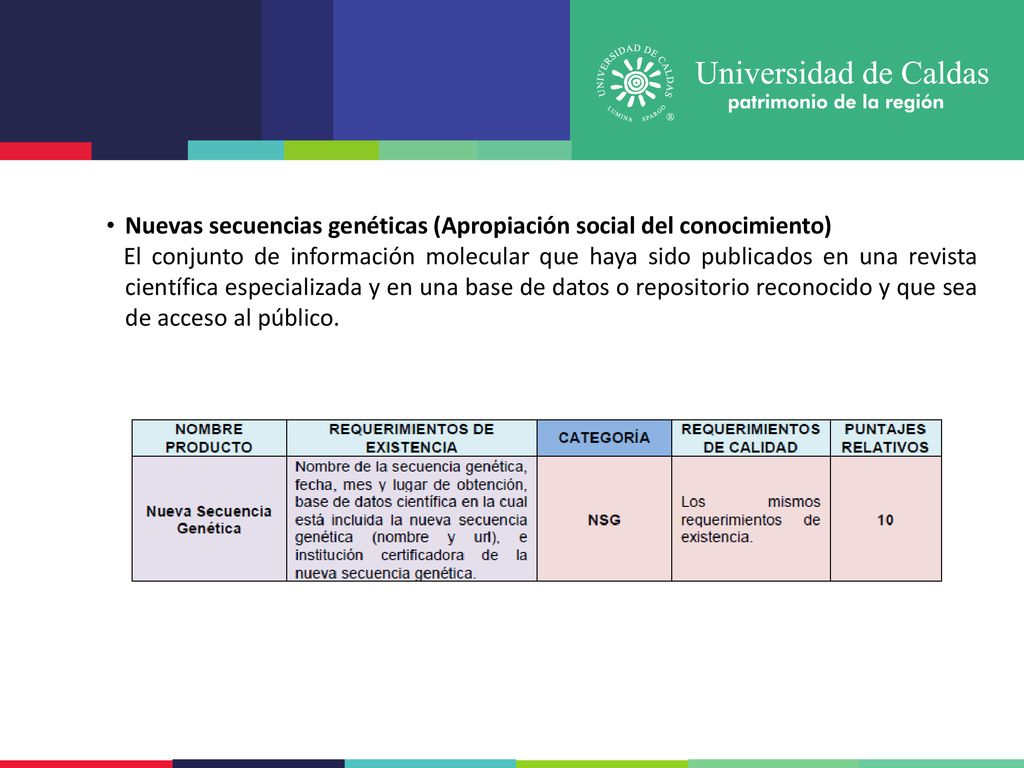Click the Universidad de Caldas sunburst logo

[x=635, y=83]
